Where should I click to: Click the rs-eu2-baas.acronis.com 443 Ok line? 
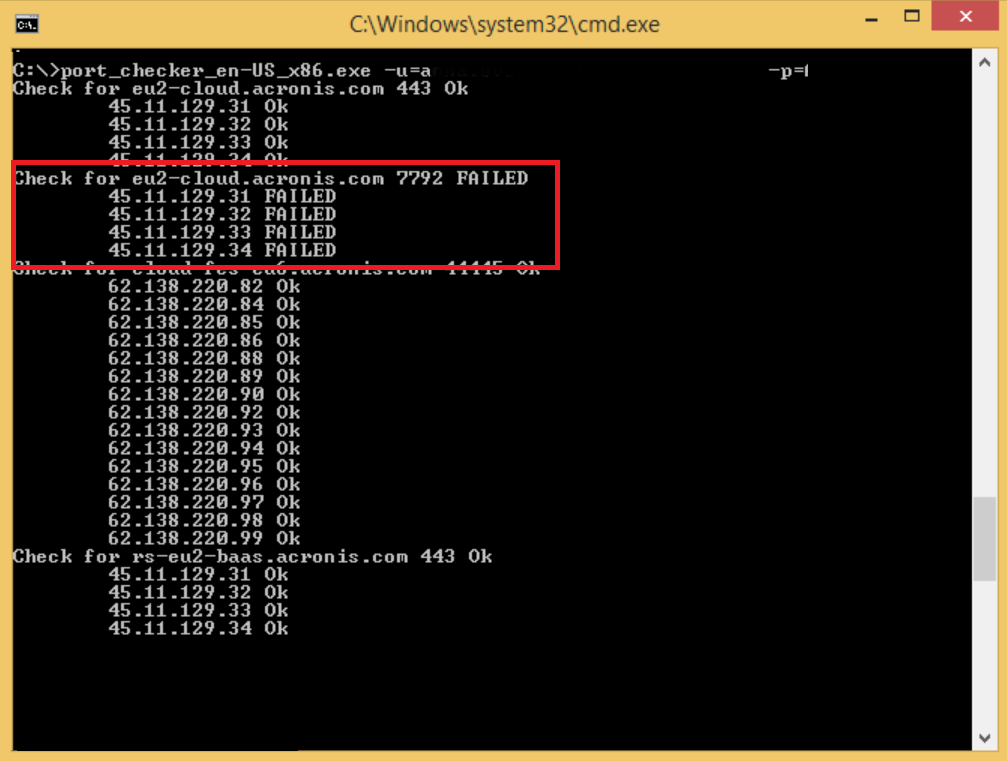[x=252, y=557]
